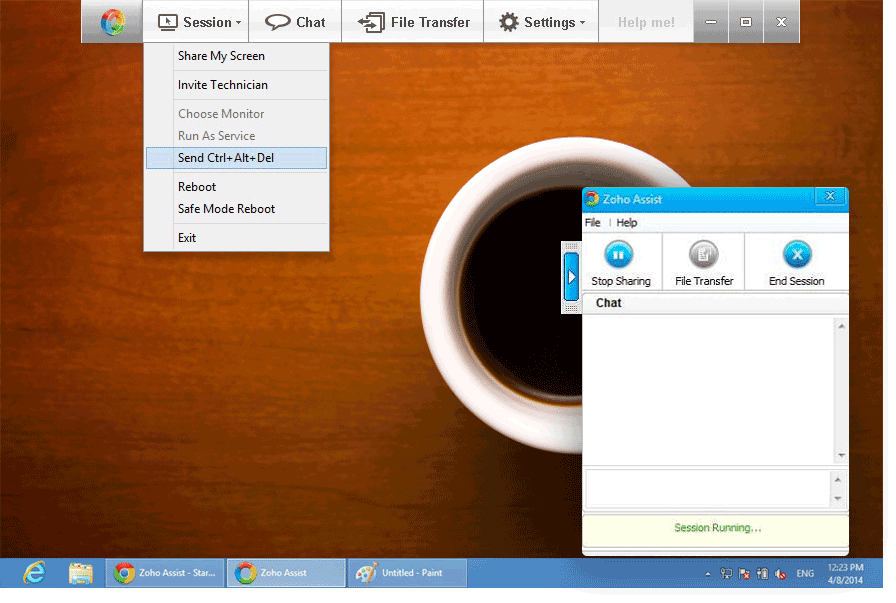The height and width of the screenshot is (603, 896).
Task: Click the chat message input field
Action: [706, 488]
